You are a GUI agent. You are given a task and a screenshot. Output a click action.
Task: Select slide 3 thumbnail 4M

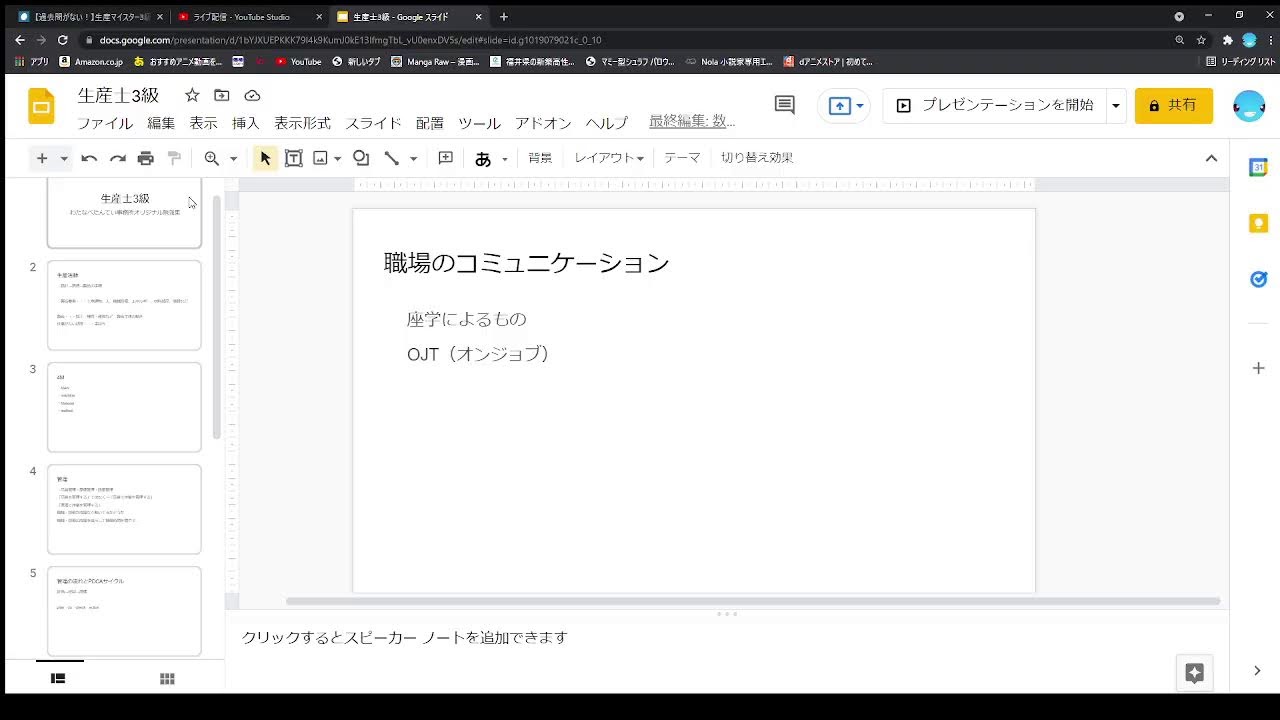point(124,407)
